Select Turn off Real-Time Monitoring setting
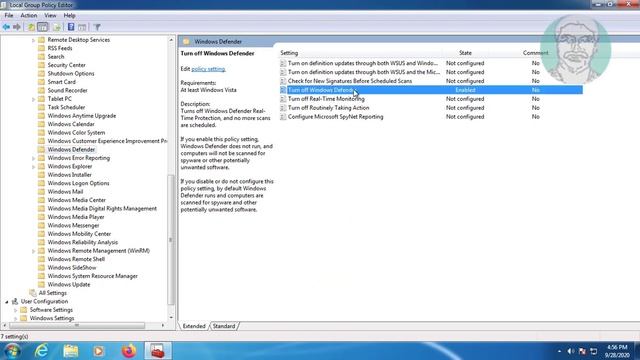 [x=326, y=99]
